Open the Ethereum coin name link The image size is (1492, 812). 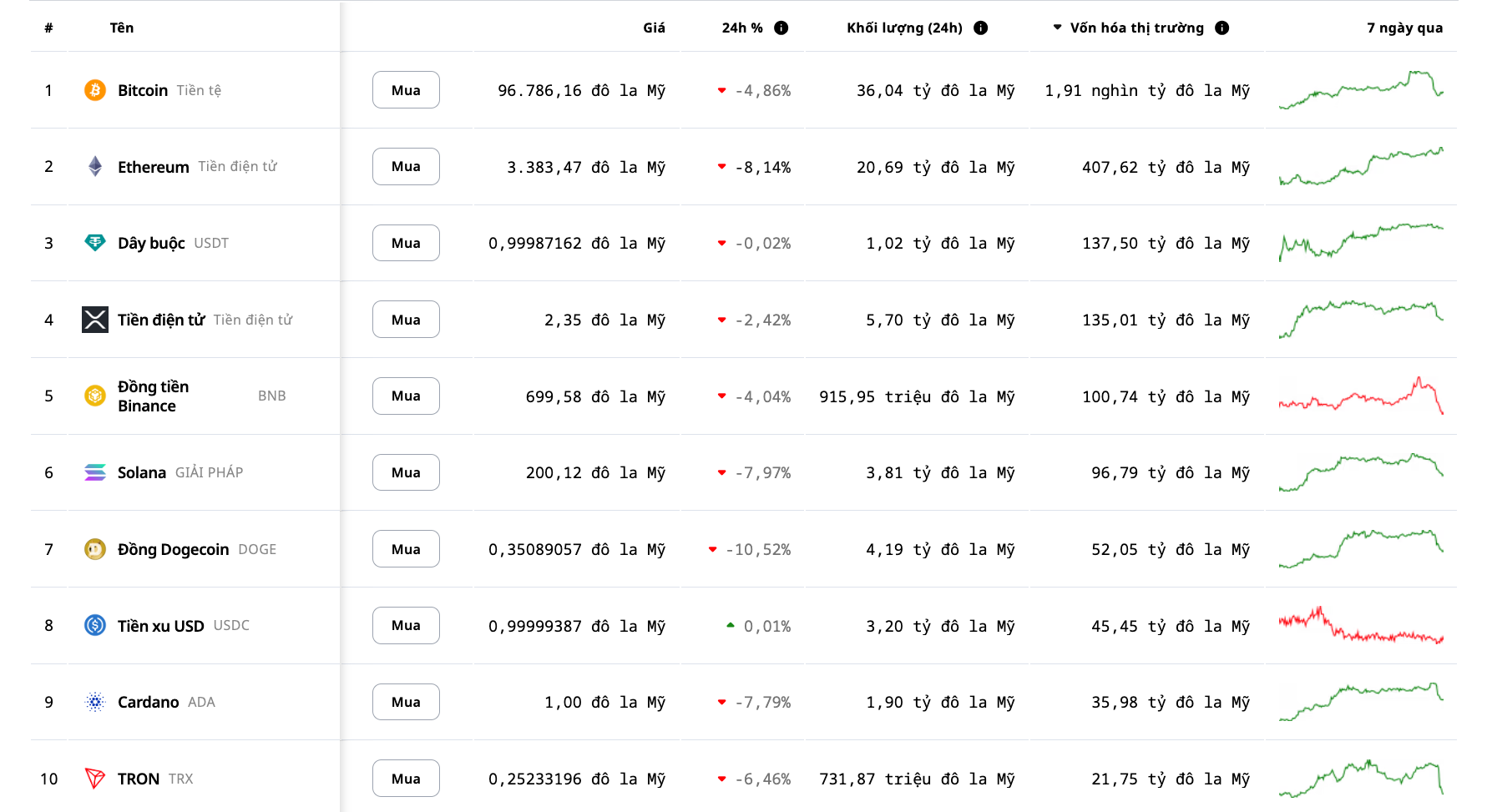154,167
